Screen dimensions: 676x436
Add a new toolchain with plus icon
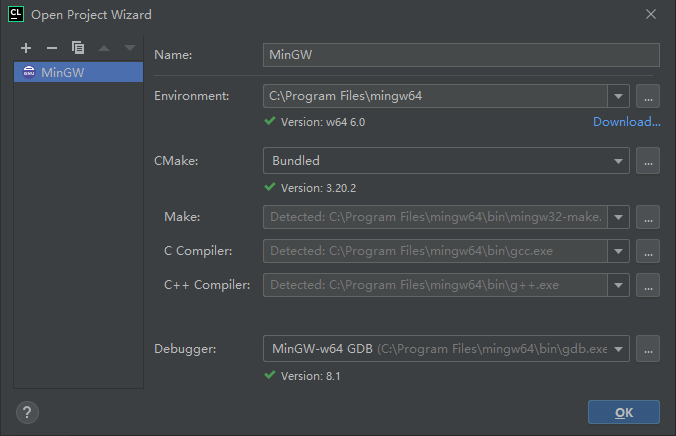[26, 48]
